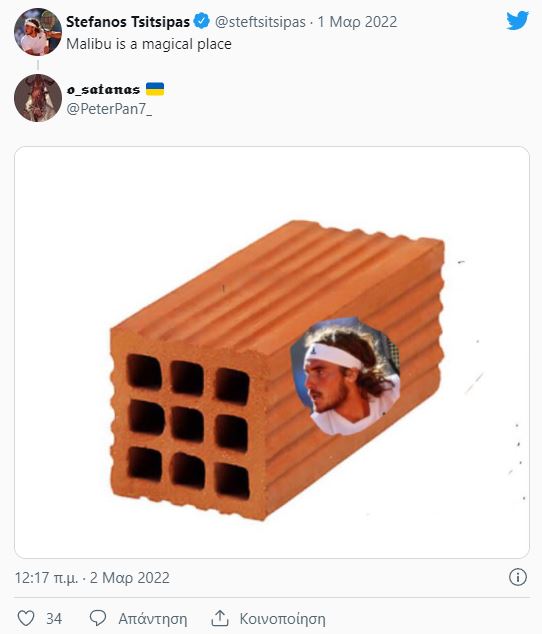Open the @steftsitsipas handle link
This screenshot has width=542, height=634.
(x=260, y=22)
